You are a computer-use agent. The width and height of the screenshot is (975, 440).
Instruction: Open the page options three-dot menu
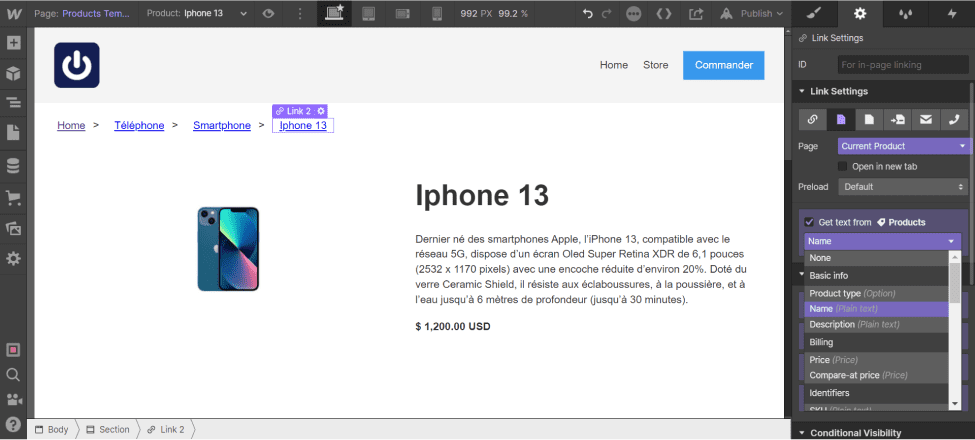300,13
